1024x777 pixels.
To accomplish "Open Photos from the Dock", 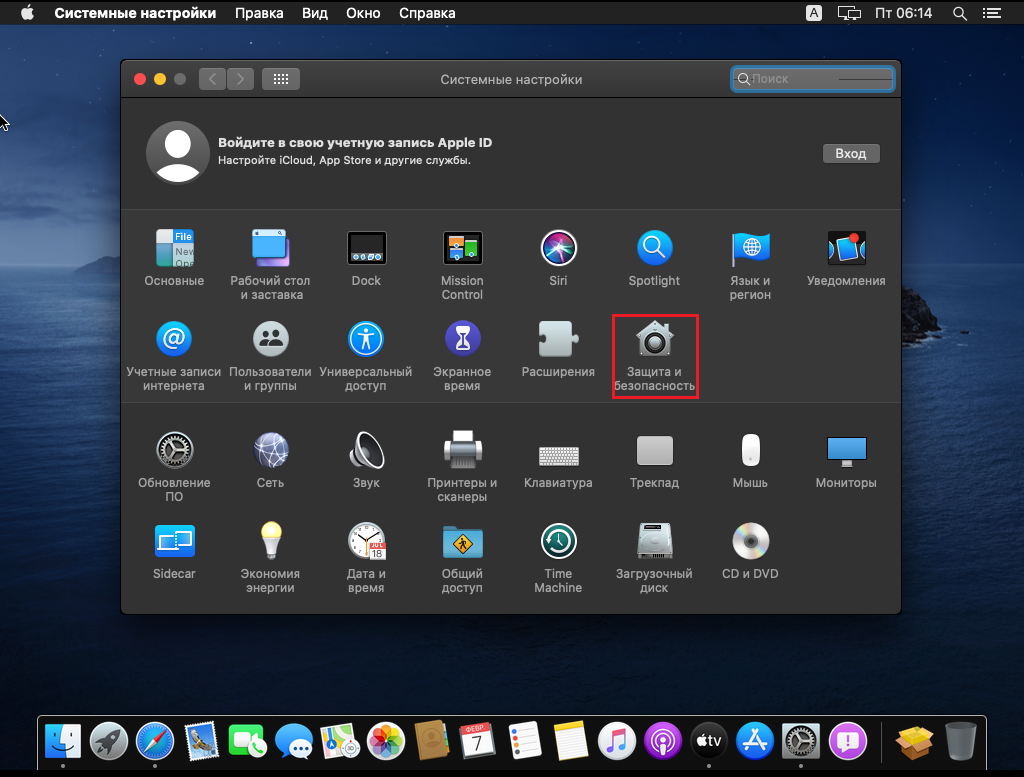I will (386, 741).
